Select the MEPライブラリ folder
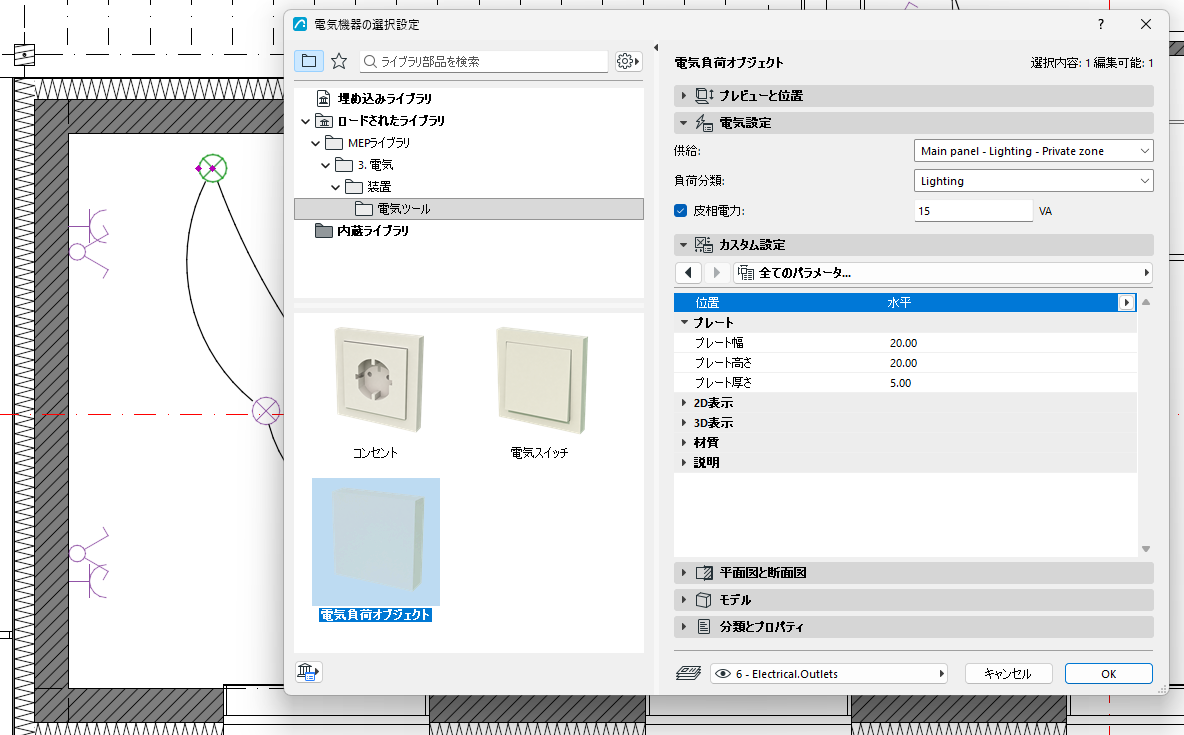Viewport: 1184px width, 735px height. (378, 143)
